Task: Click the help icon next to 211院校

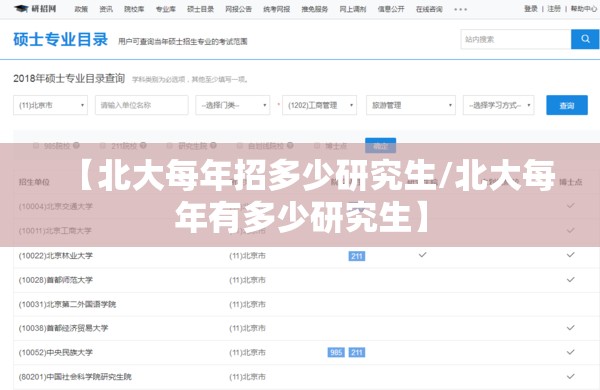Action: coord(143,145)
